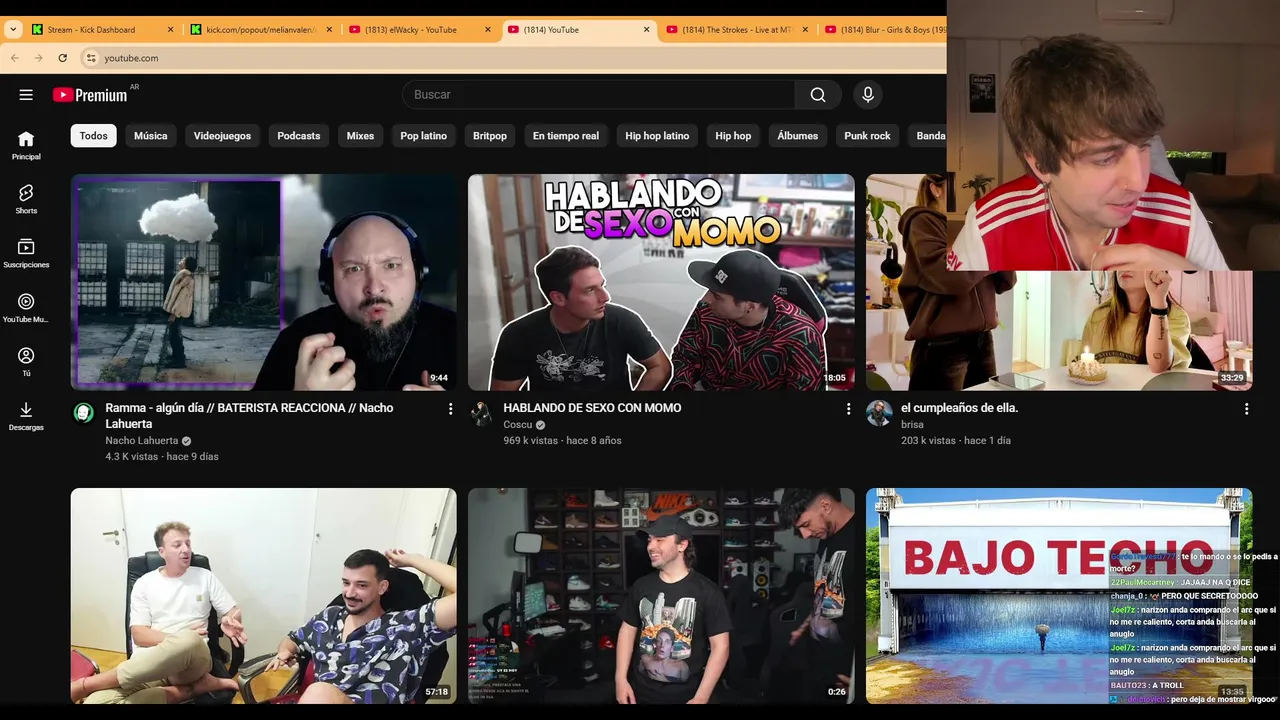Open brisa channel name link
The image size is (1280, 720).
[912, 425]
